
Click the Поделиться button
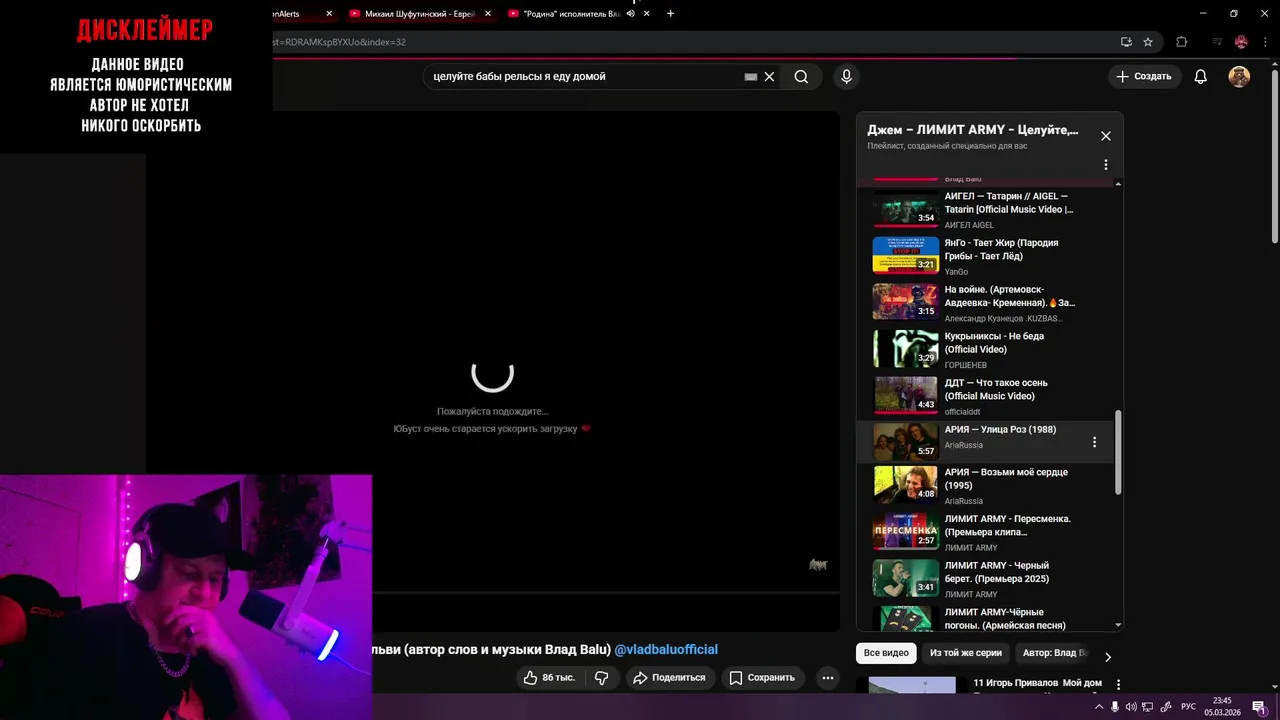pyautogui.click(x=670, y=678)
